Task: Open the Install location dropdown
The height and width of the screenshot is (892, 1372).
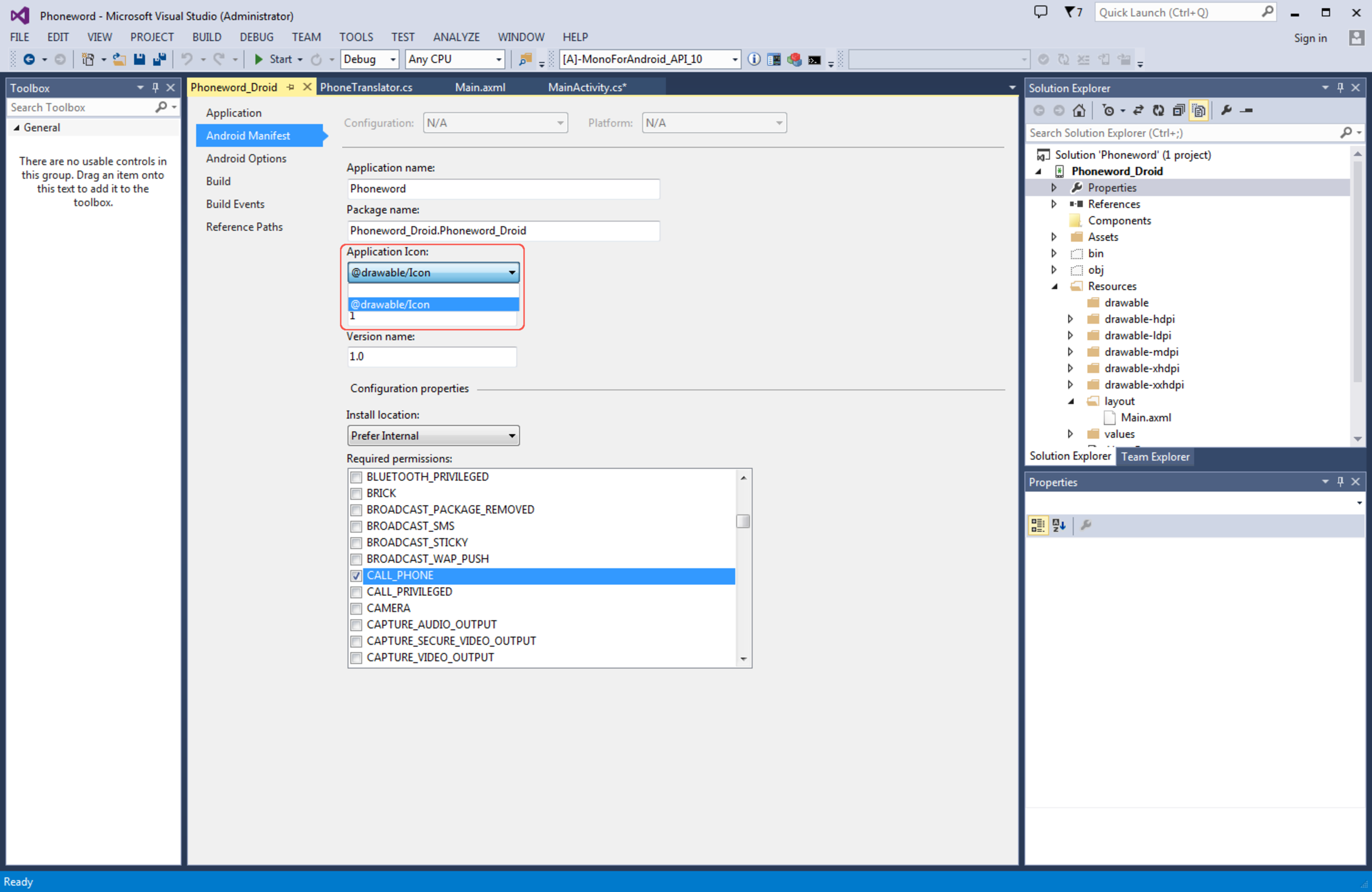Action: pos(433,436)
